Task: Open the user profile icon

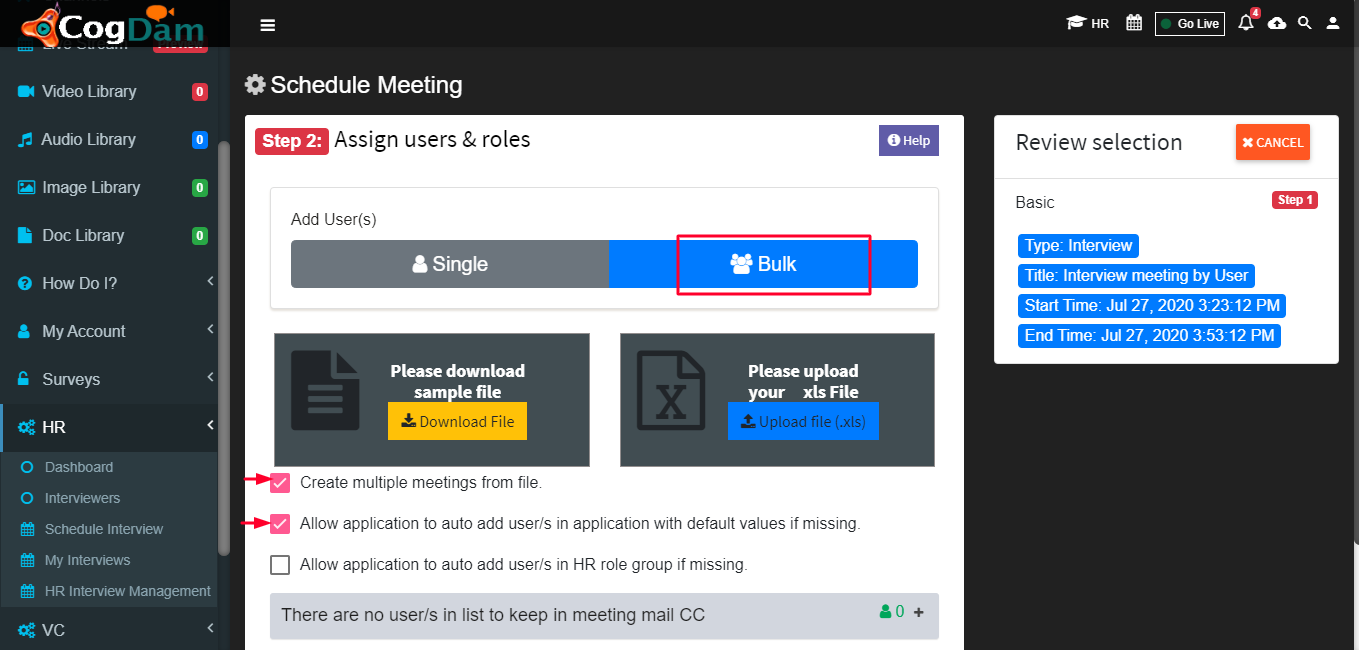Action: click(x=1333, y=23)
